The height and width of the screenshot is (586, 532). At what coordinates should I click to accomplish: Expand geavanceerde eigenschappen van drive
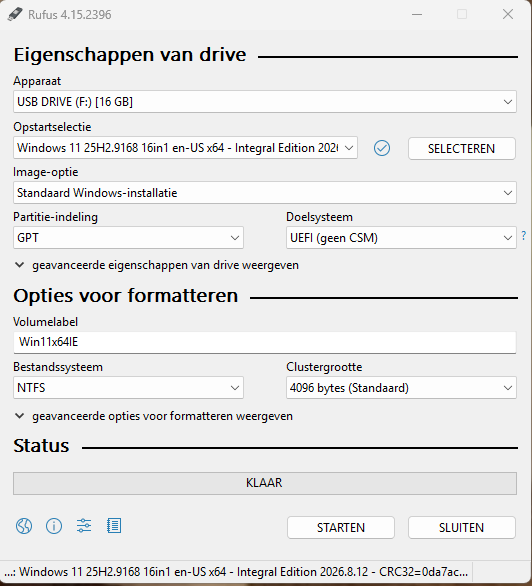156,265
